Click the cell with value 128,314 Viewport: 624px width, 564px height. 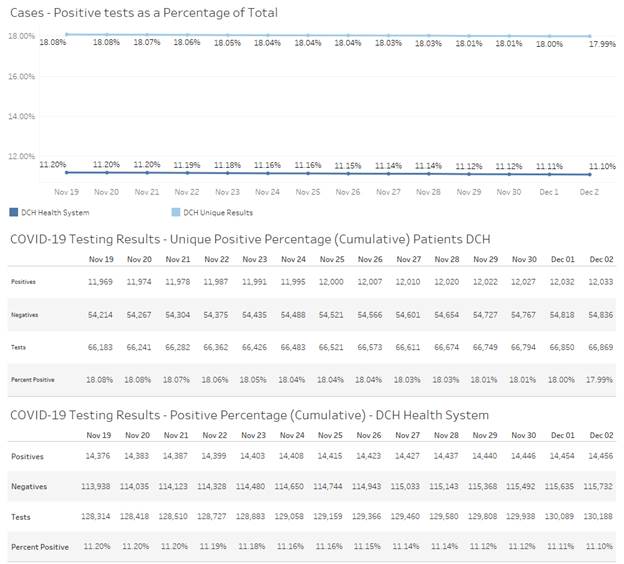coord(96,517)
